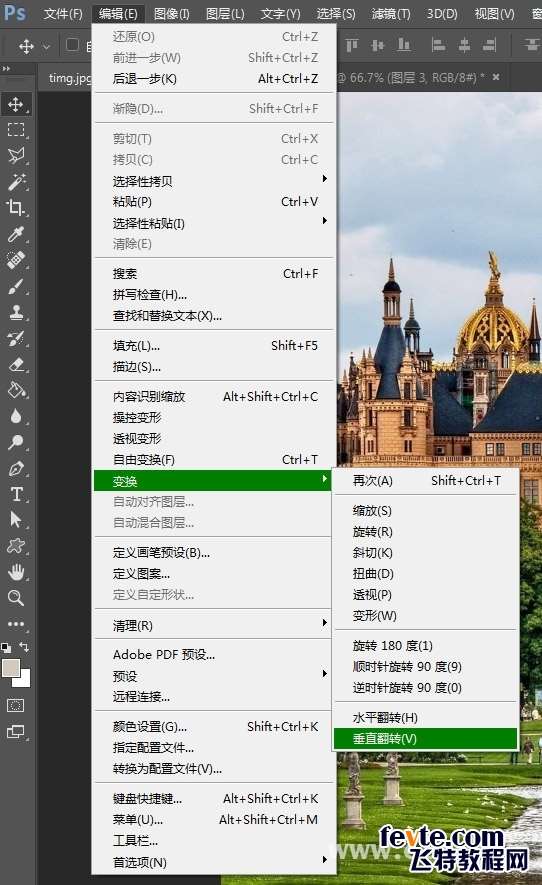Expand the 首选项(N) submenu arrow
This screenshot has height=885, width=542.
pyautogui.click(x=325, y=860)
